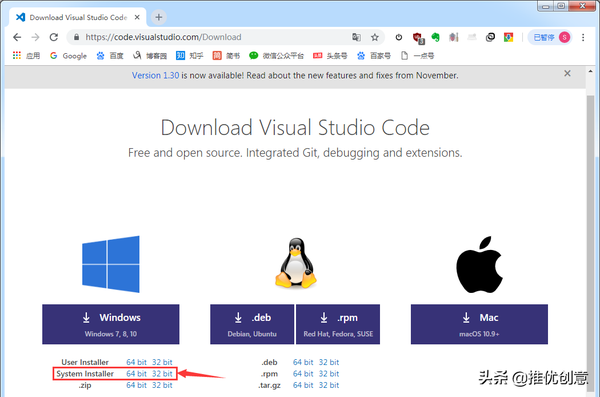Download System Installer 32 bit

(x=162, y=374)
